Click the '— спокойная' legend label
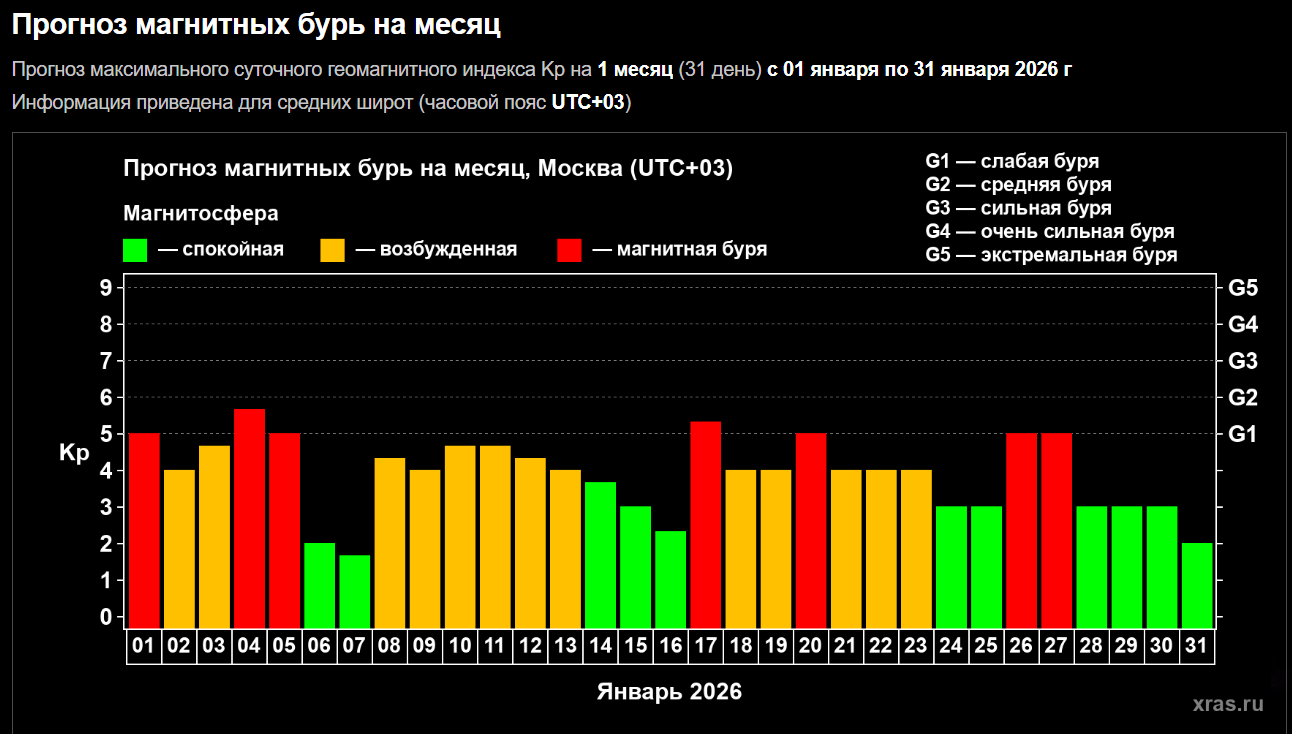Image resolution: width=1292 pixels, height=734 pixels. (220, 249)
